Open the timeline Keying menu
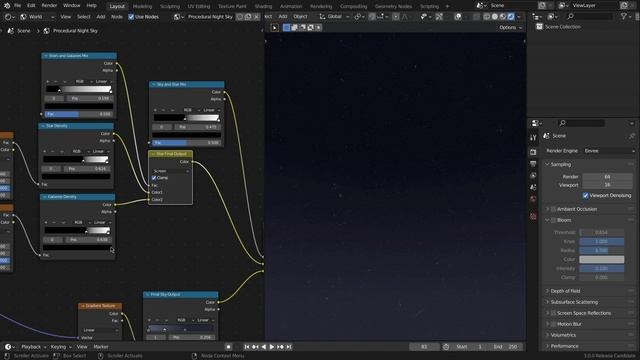 [61, 347]
